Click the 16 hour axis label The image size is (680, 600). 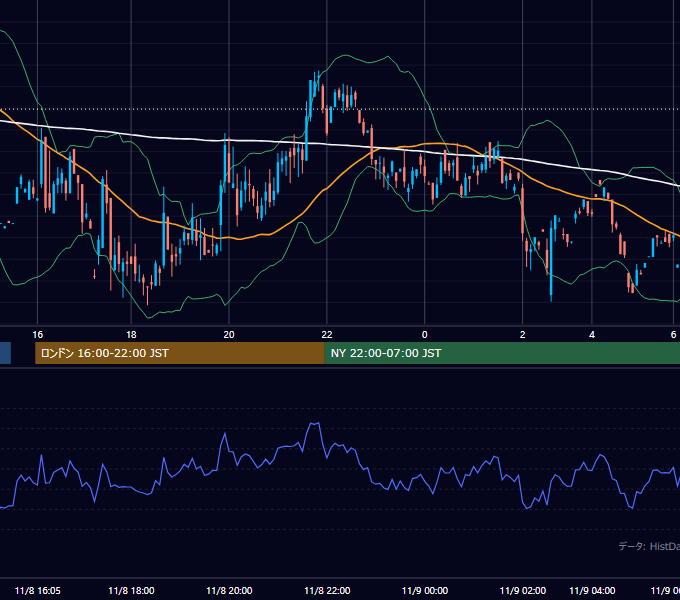point(38,335)
